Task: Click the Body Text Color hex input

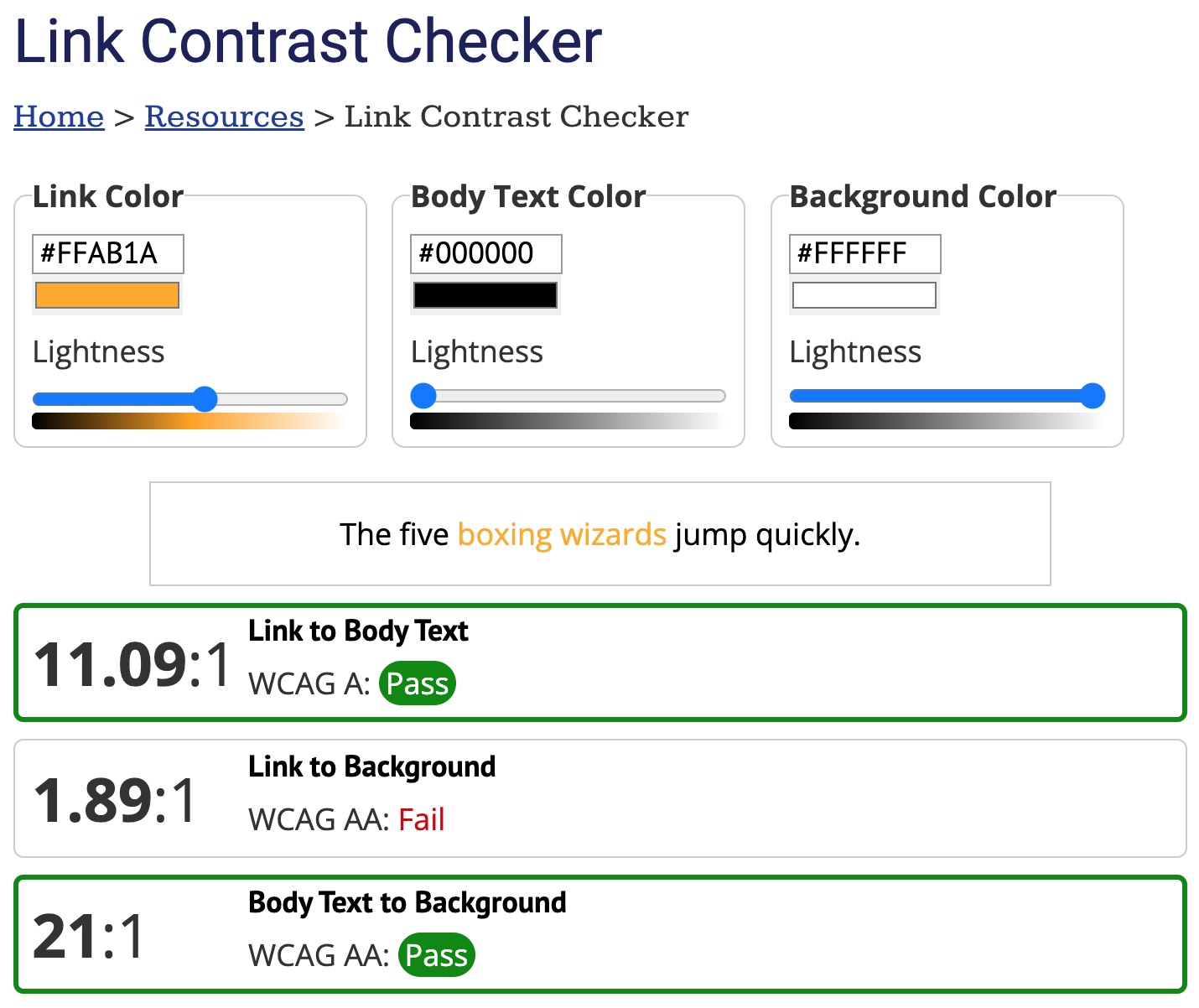Action: (485, 253)
